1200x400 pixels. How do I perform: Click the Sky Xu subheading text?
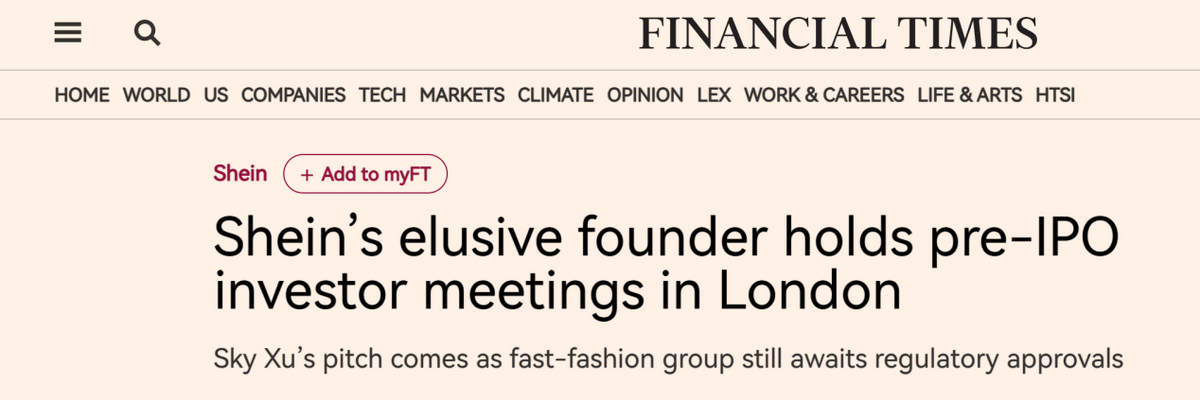pyautogui.click(x=668, y=358)
